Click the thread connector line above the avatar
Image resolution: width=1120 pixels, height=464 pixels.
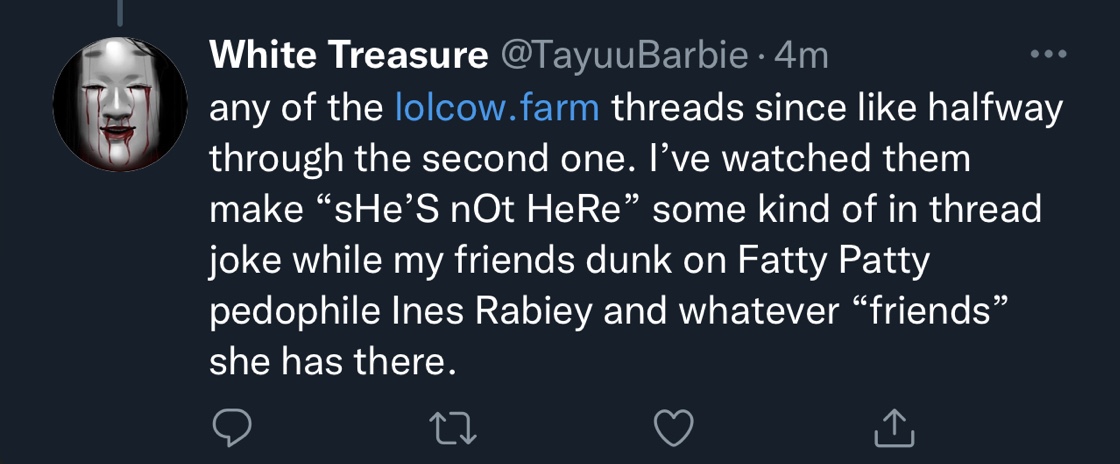[119, 11]
